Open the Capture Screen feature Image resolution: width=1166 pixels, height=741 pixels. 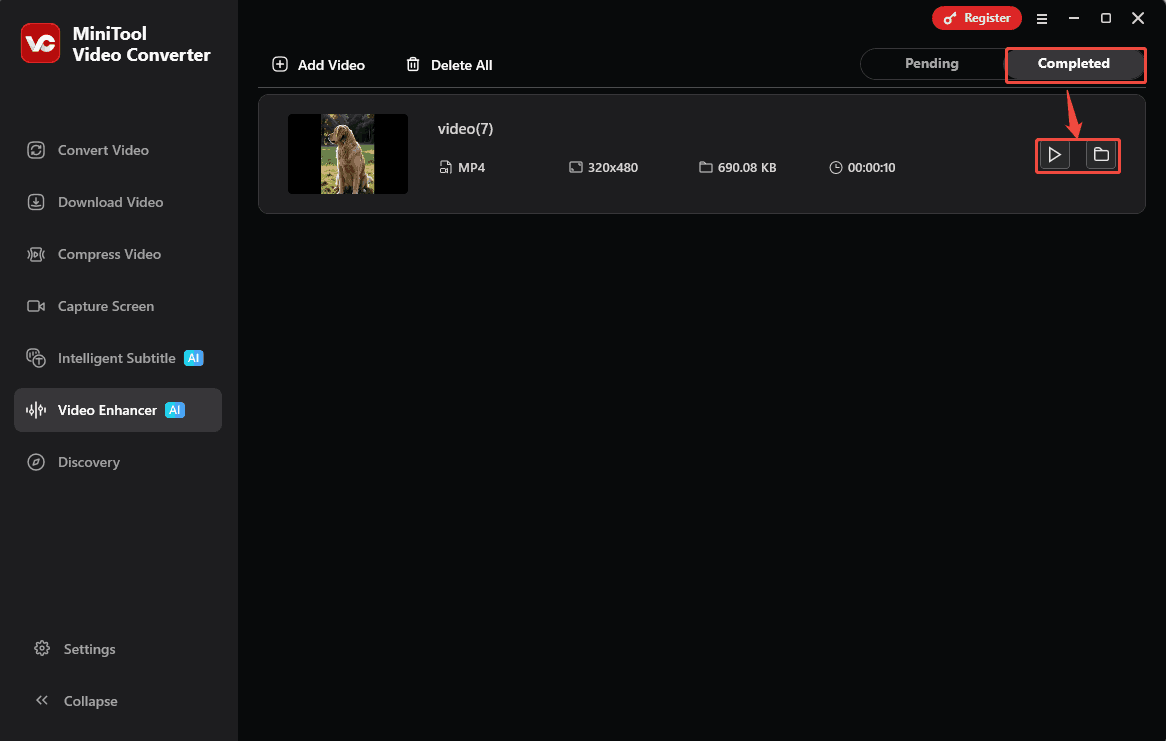click(x=36, y=306)
